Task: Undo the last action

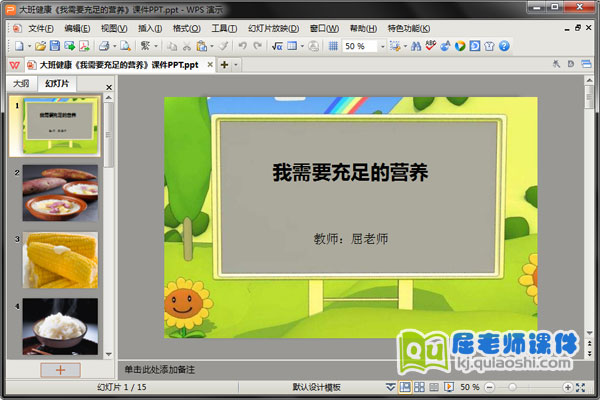Action: (243, 46)
